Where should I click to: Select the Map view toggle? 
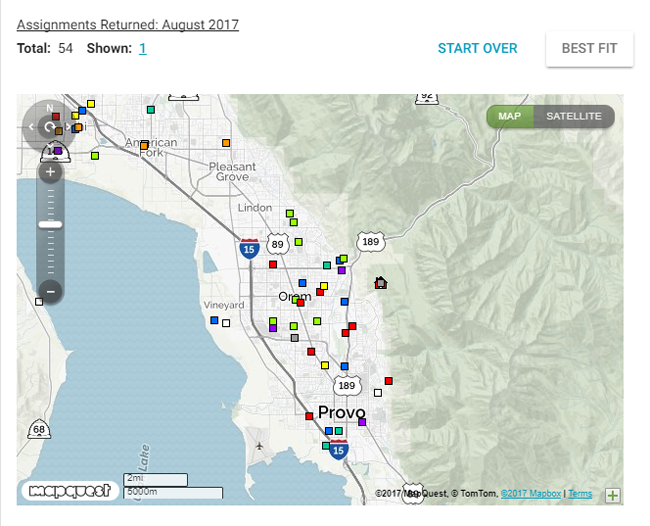509,116
